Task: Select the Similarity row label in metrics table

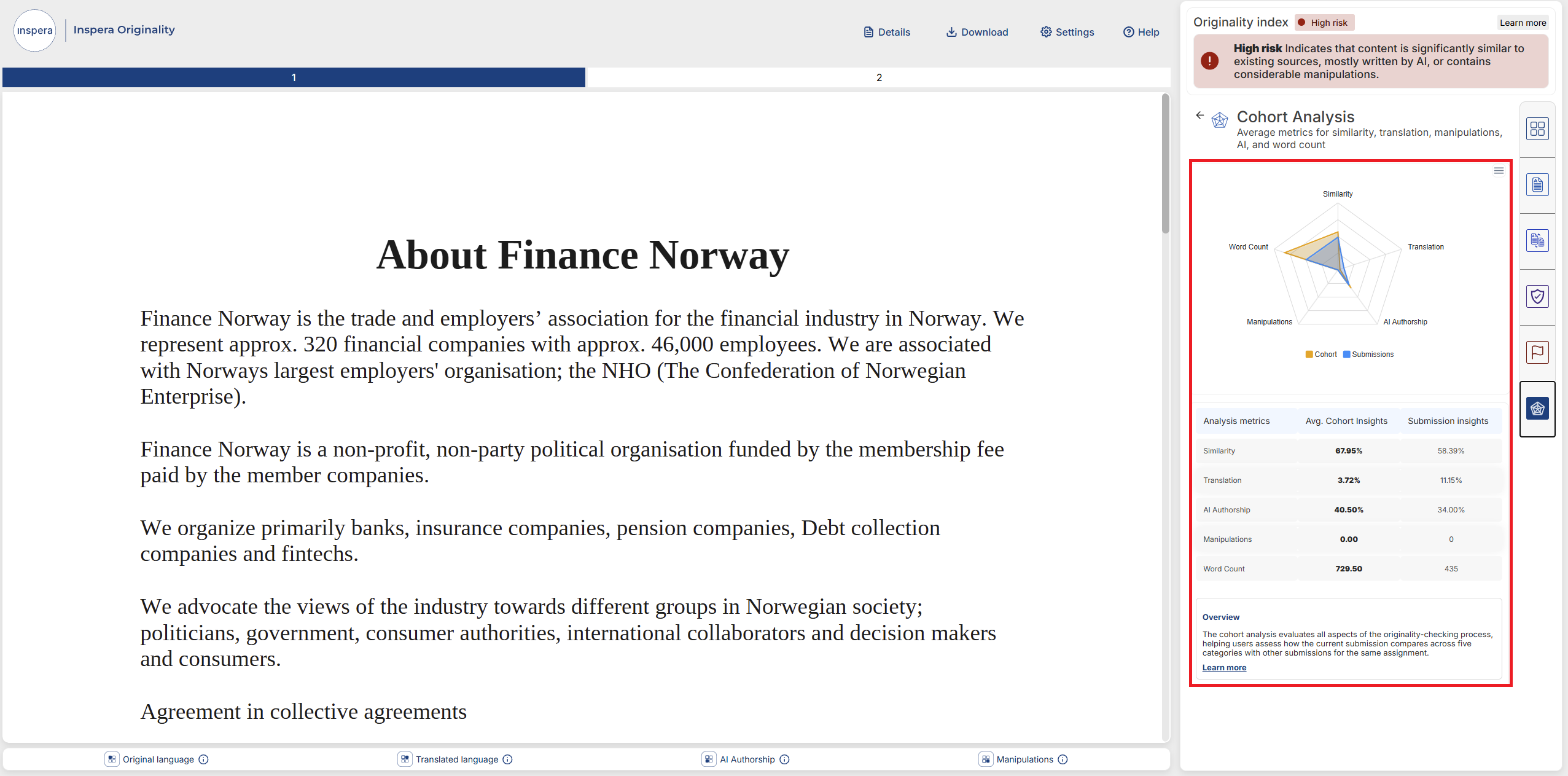Action: (x=1219, y=451)
